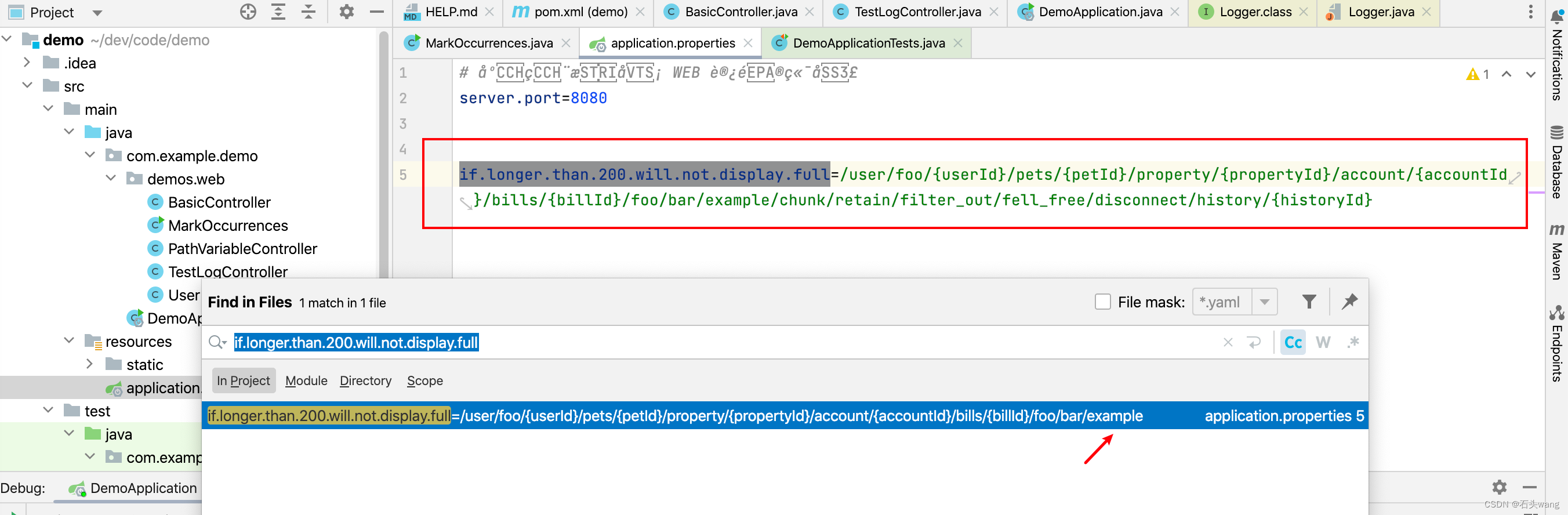Insert new line in search field

pos(1254,343)
